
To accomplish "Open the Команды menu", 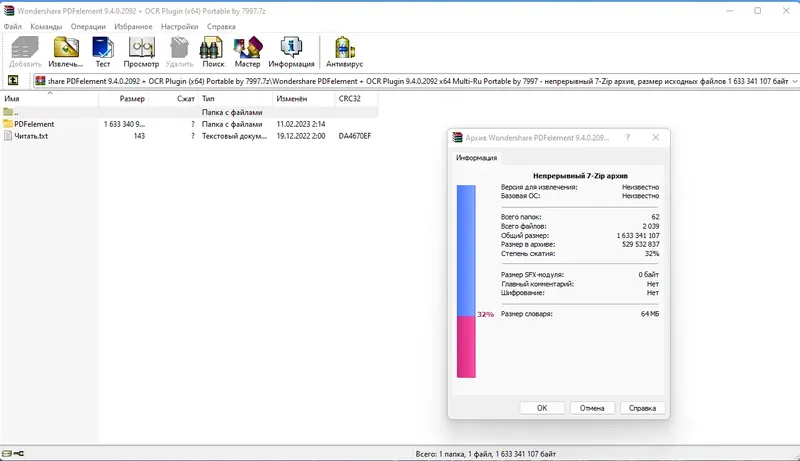I will pos(46,27).
